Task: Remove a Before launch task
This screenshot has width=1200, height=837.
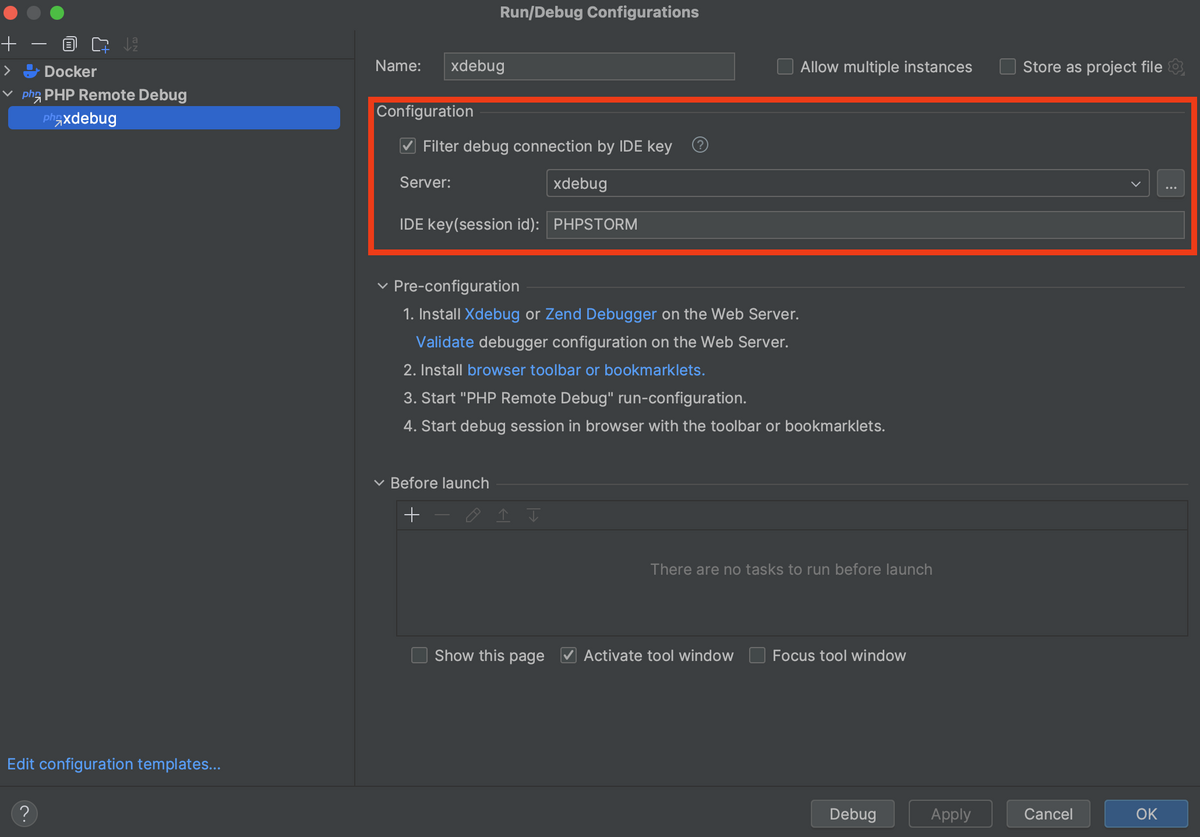Action: 442,515
